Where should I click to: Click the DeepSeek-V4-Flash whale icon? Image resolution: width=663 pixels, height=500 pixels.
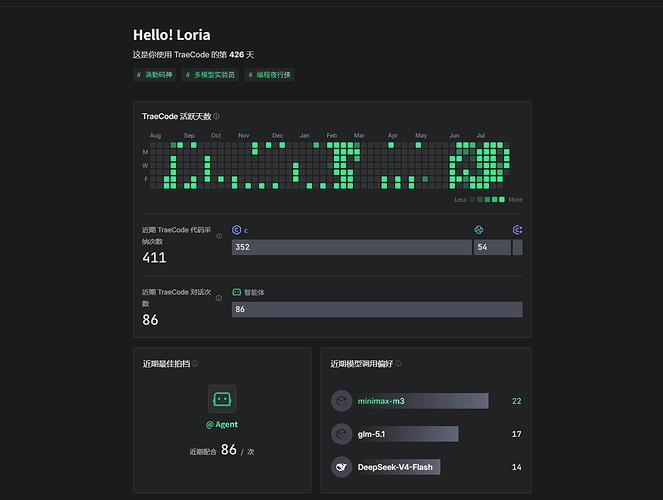click(x=342, y=467)
